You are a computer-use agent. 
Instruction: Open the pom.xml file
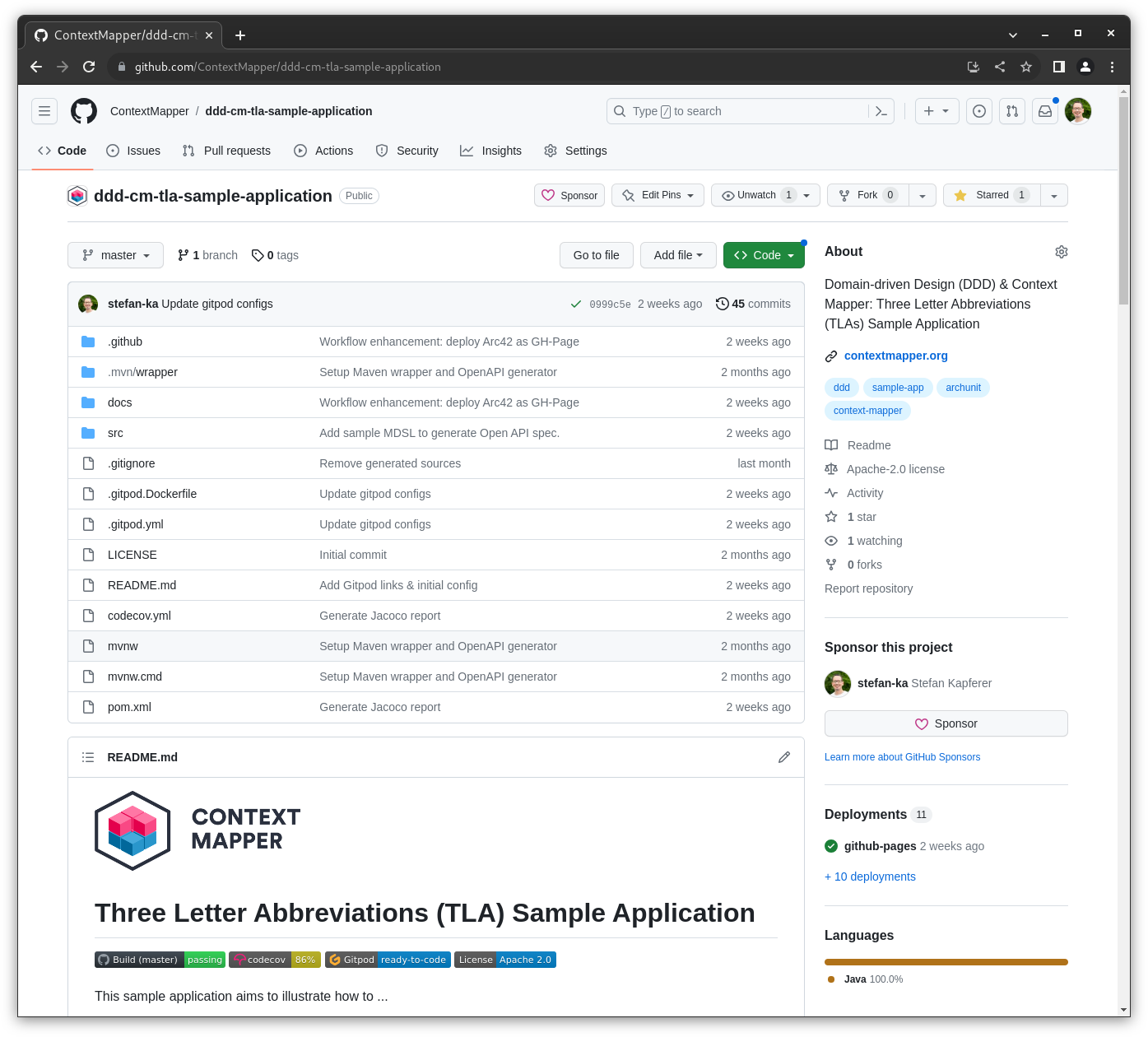(x=129, y=707)
